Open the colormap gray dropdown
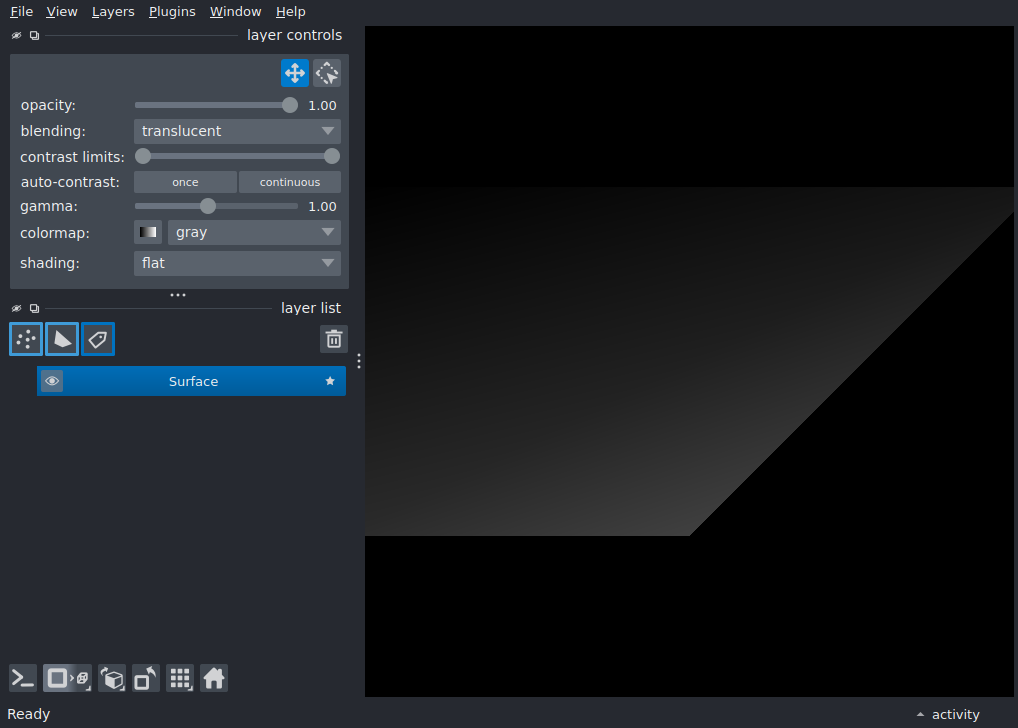Image resolution: width=1018 pixels, height=728 pixels. click(254, 232)
